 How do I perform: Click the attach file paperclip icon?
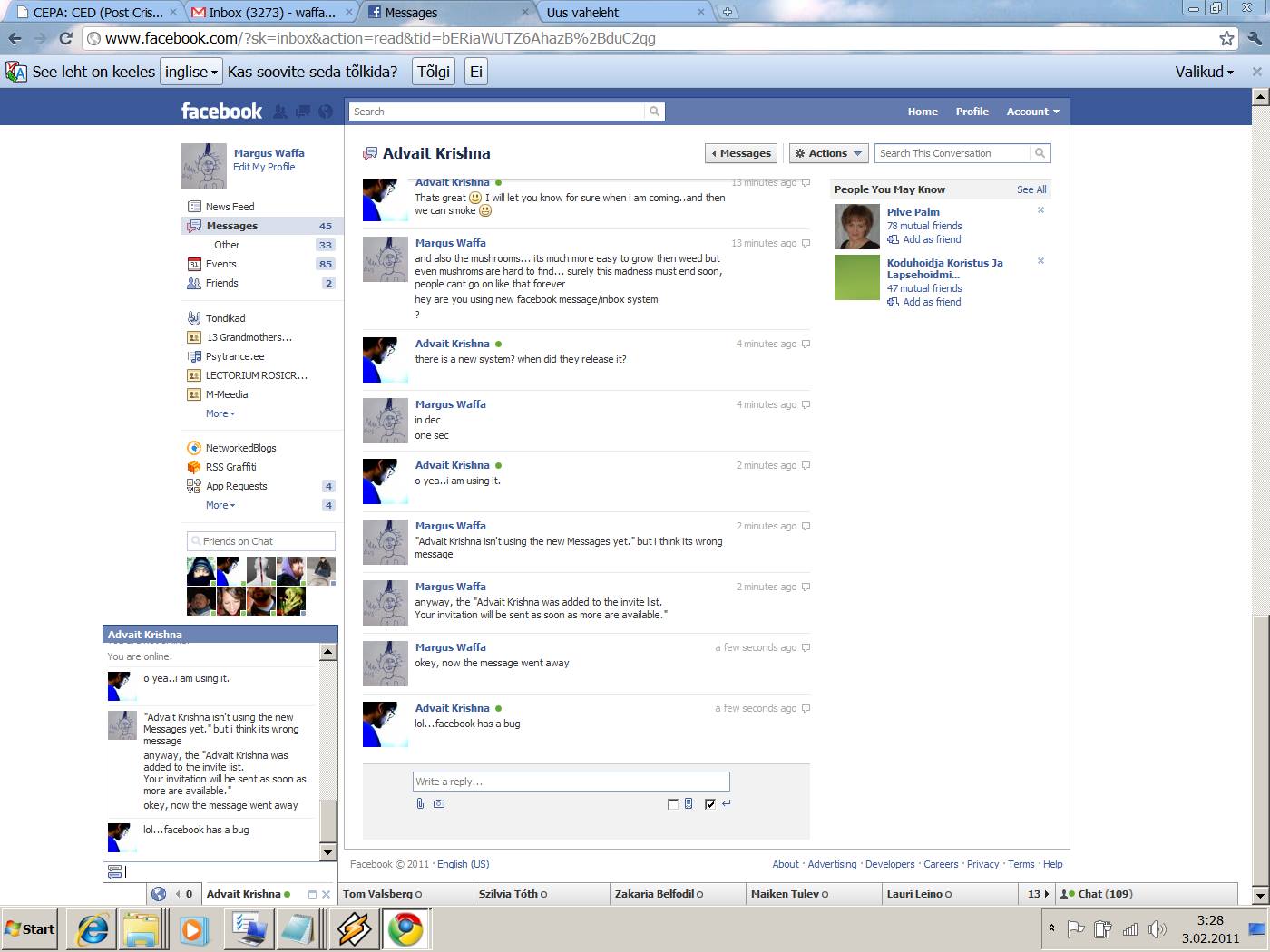coord(420,803)
